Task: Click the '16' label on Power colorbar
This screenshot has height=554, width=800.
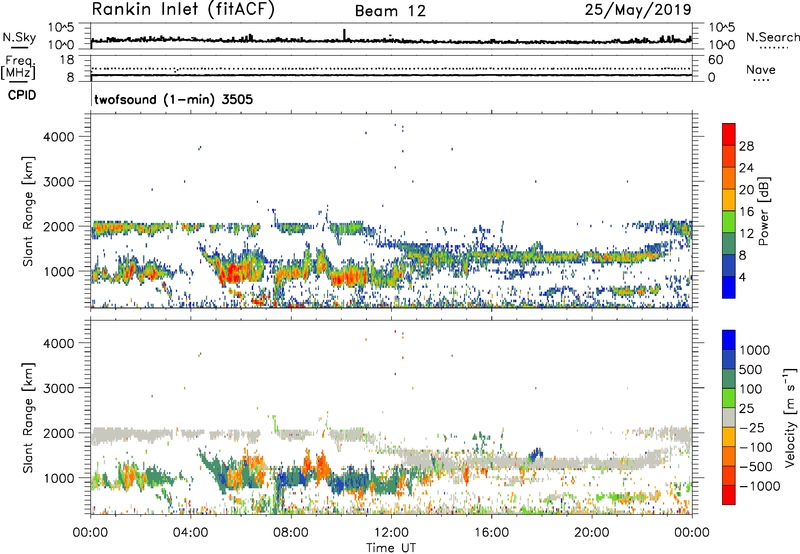Action: [746, 212]
